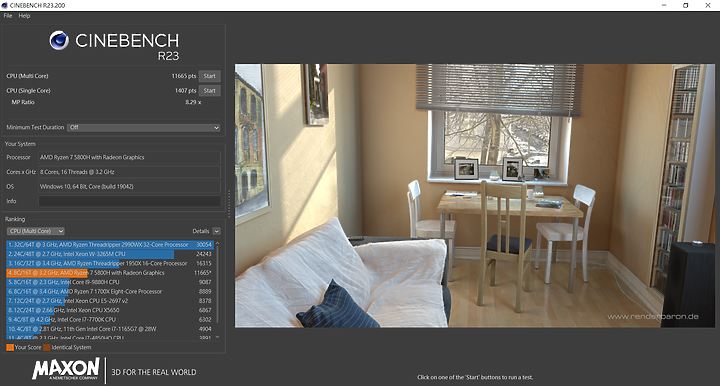The image size is (720, 386).
Task: Start the CPU Multi Core test
Action: click(x=209, y=76)
